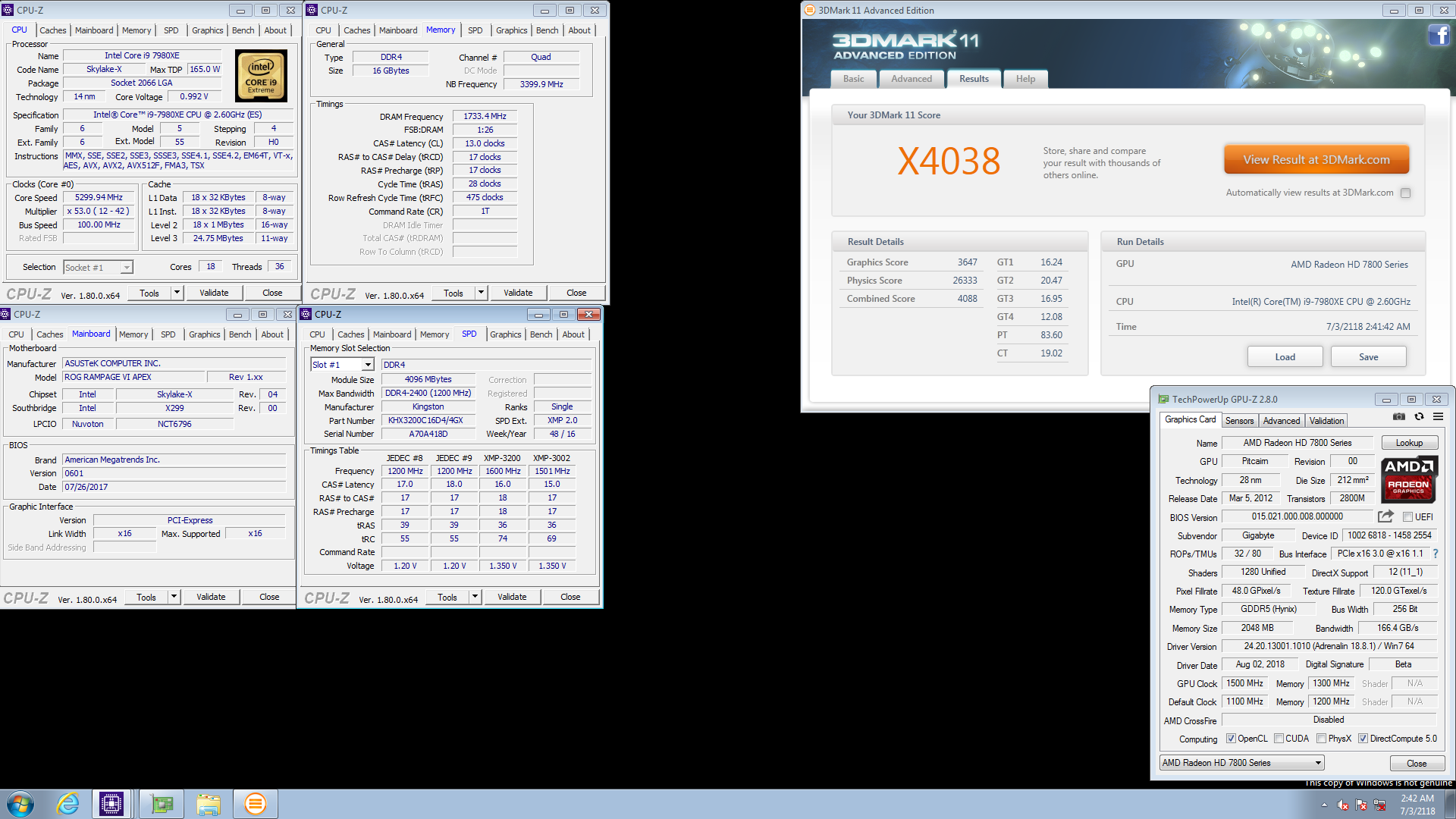1456x819 pixels.
Task: Take a GPU-Z screenshot with camera icon
Action: pos(1399,416)
